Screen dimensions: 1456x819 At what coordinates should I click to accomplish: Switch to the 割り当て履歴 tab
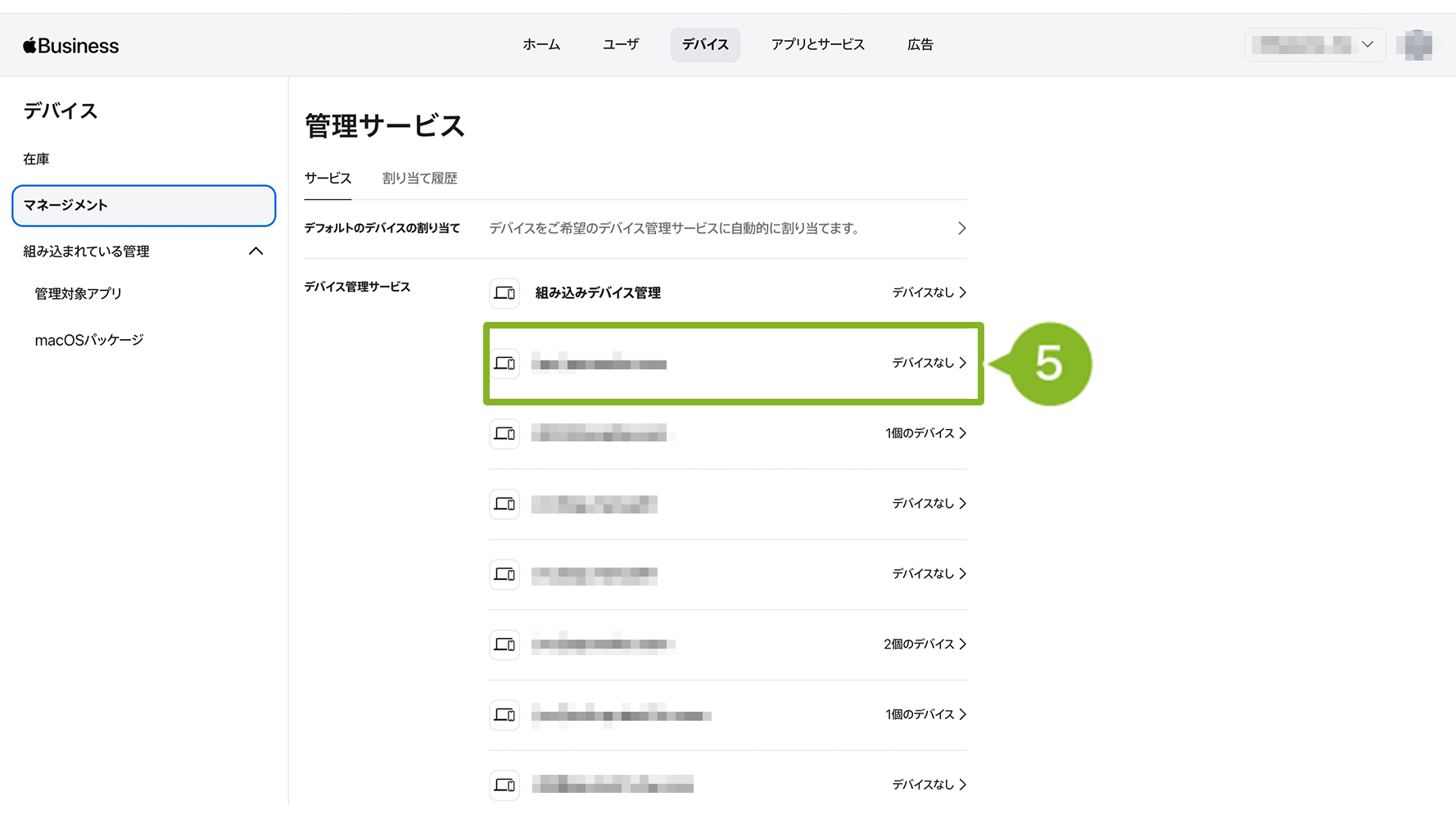point(419,179)
